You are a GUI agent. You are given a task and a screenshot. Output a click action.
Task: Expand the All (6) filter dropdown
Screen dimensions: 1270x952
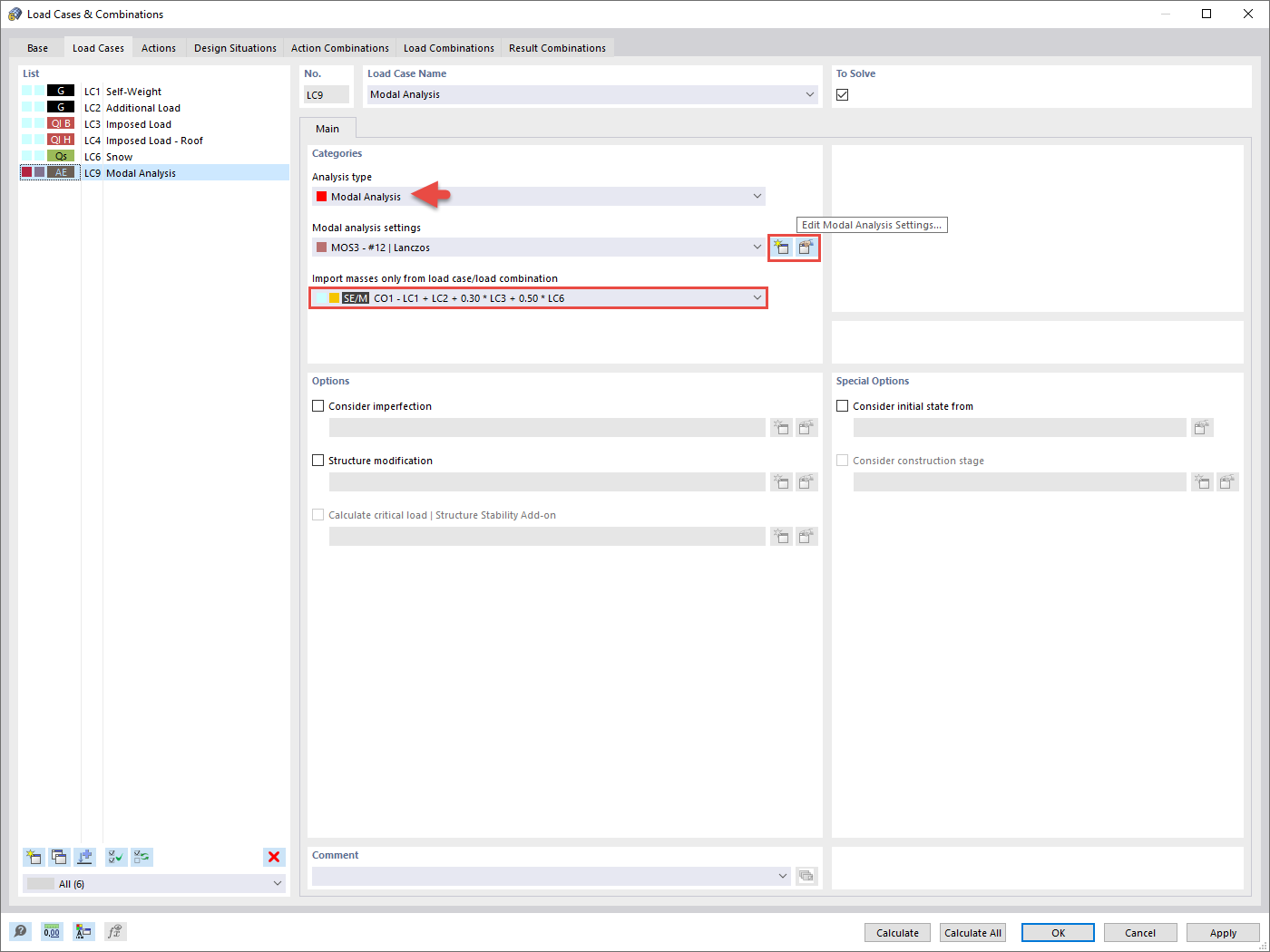click(278, 882)
